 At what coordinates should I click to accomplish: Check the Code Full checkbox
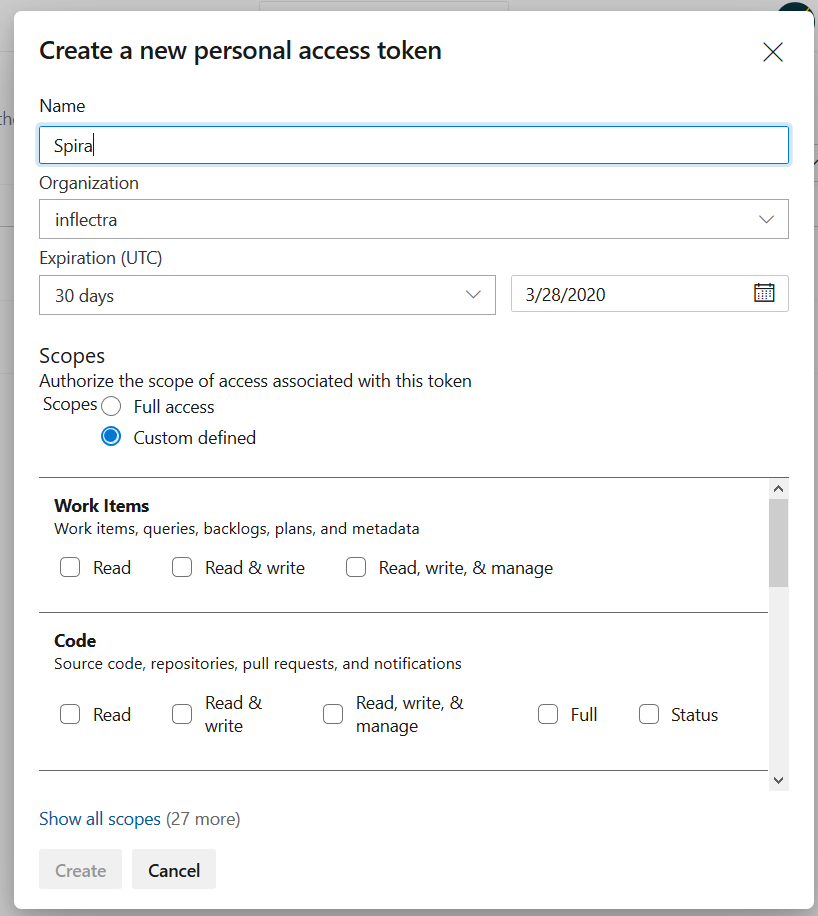[548, 714]
